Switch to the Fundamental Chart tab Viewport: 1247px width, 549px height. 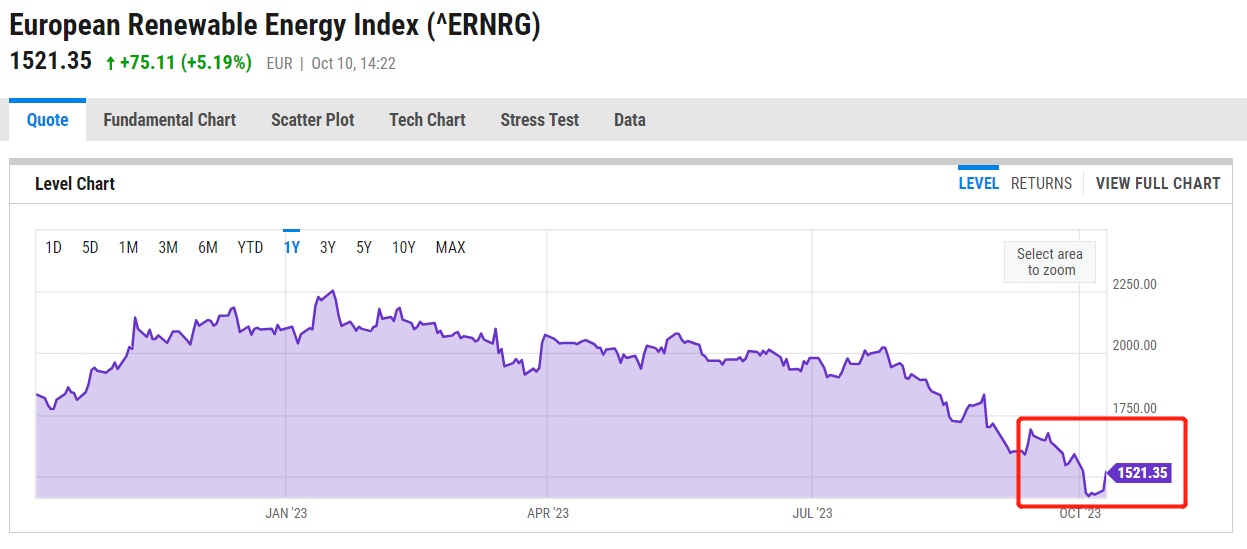[x=170, y=120]
